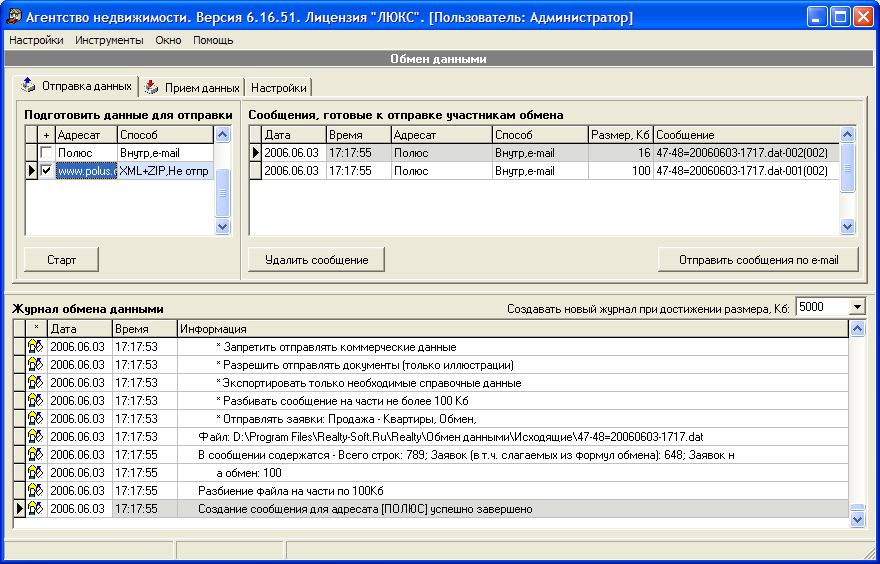Click the journal size field showing 5000
The height and width of the screenshot is (564, 880).
[822, 307]
